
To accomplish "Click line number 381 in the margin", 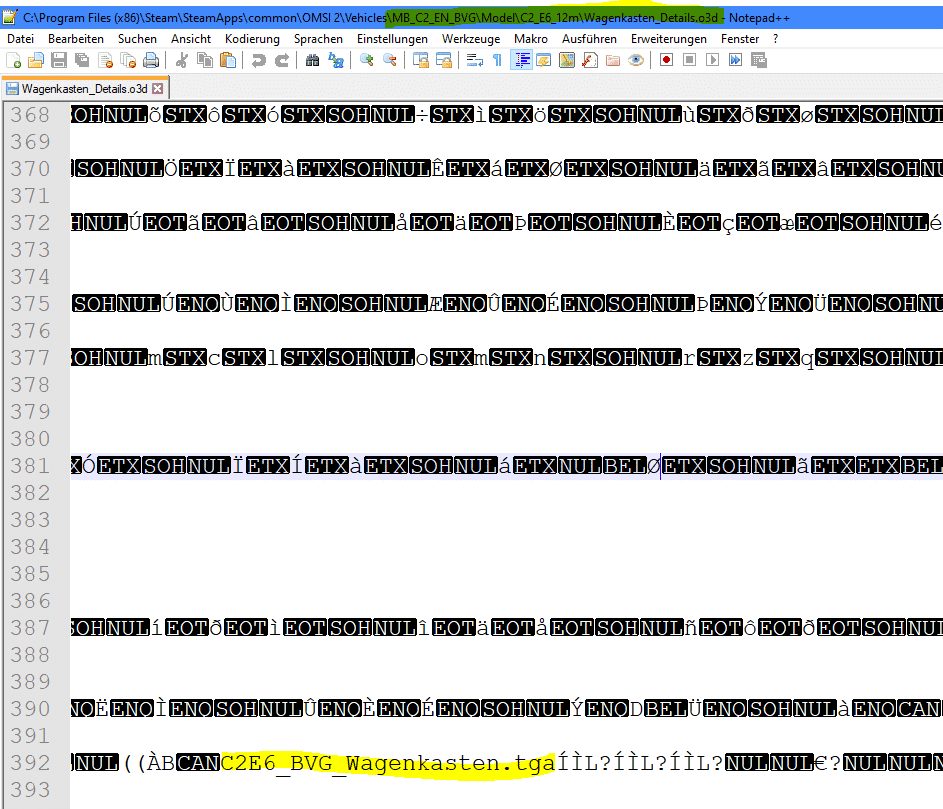I will (x=30, y=465).
